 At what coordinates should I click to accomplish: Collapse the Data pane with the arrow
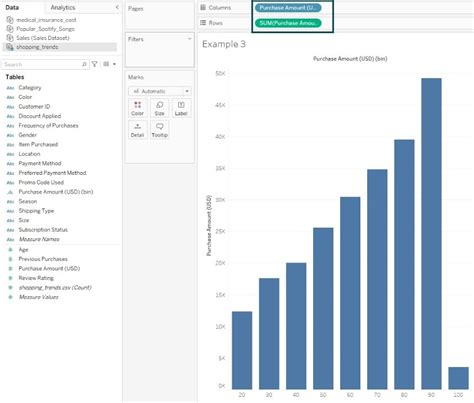pyautogui.click(x=117, y=7)
